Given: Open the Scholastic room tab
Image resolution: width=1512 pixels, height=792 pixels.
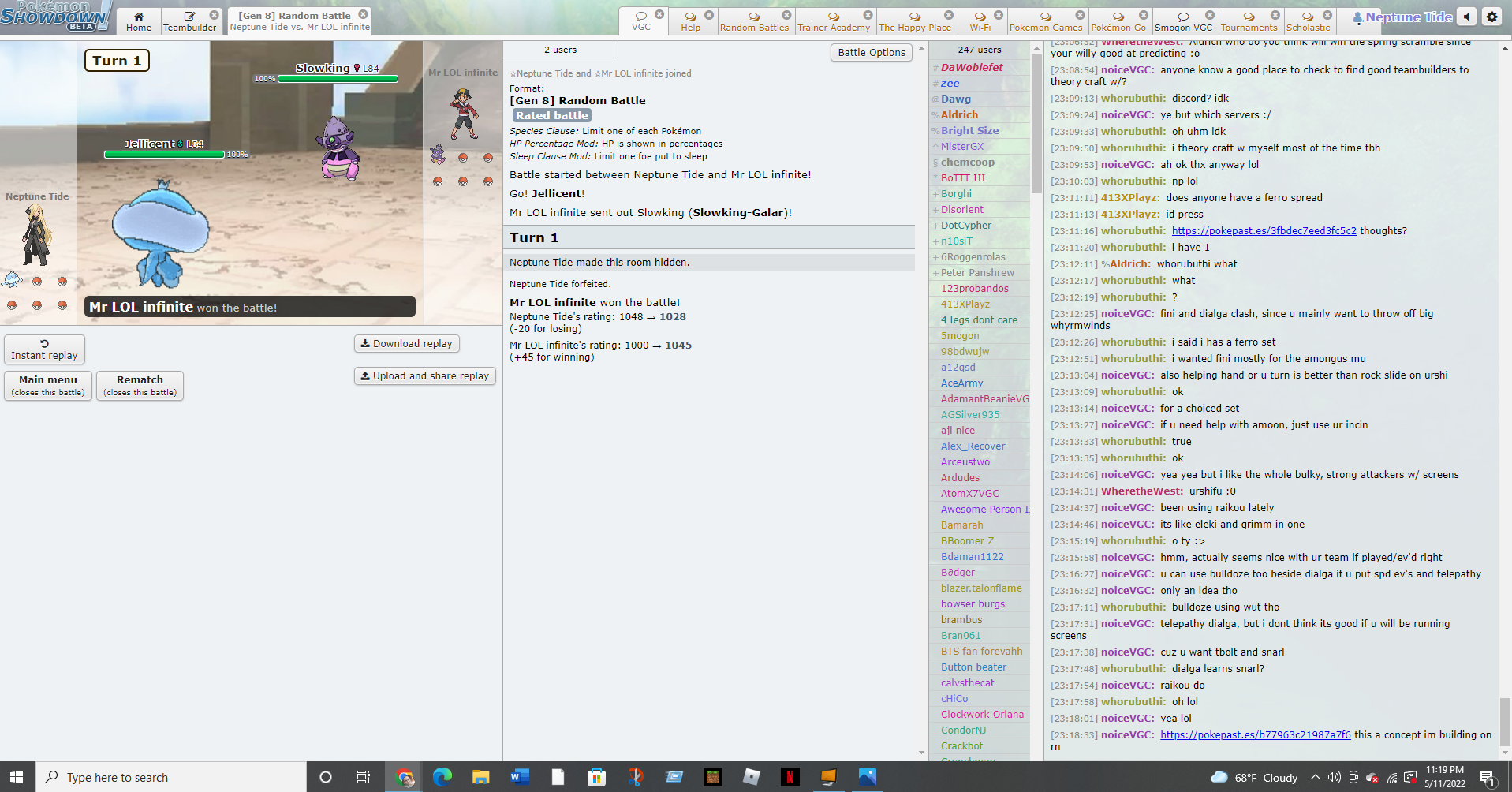Looking at the screenshot, I should pos(1308,21).
